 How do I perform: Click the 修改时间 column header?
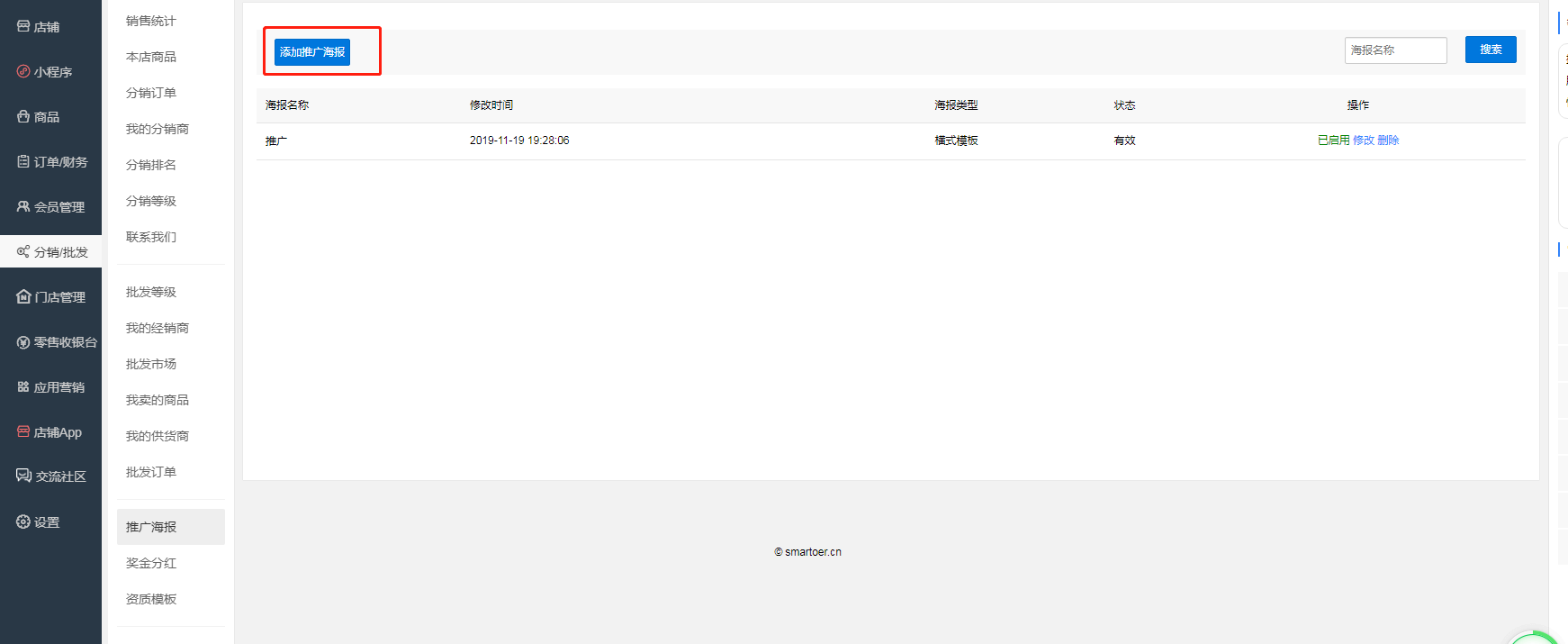491,105
